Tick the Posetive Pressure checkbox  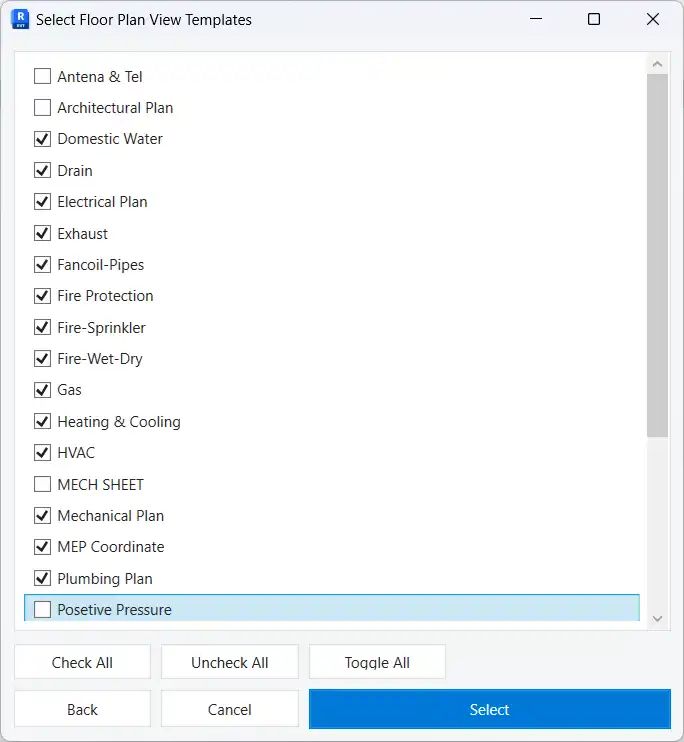tap(42, 609)
